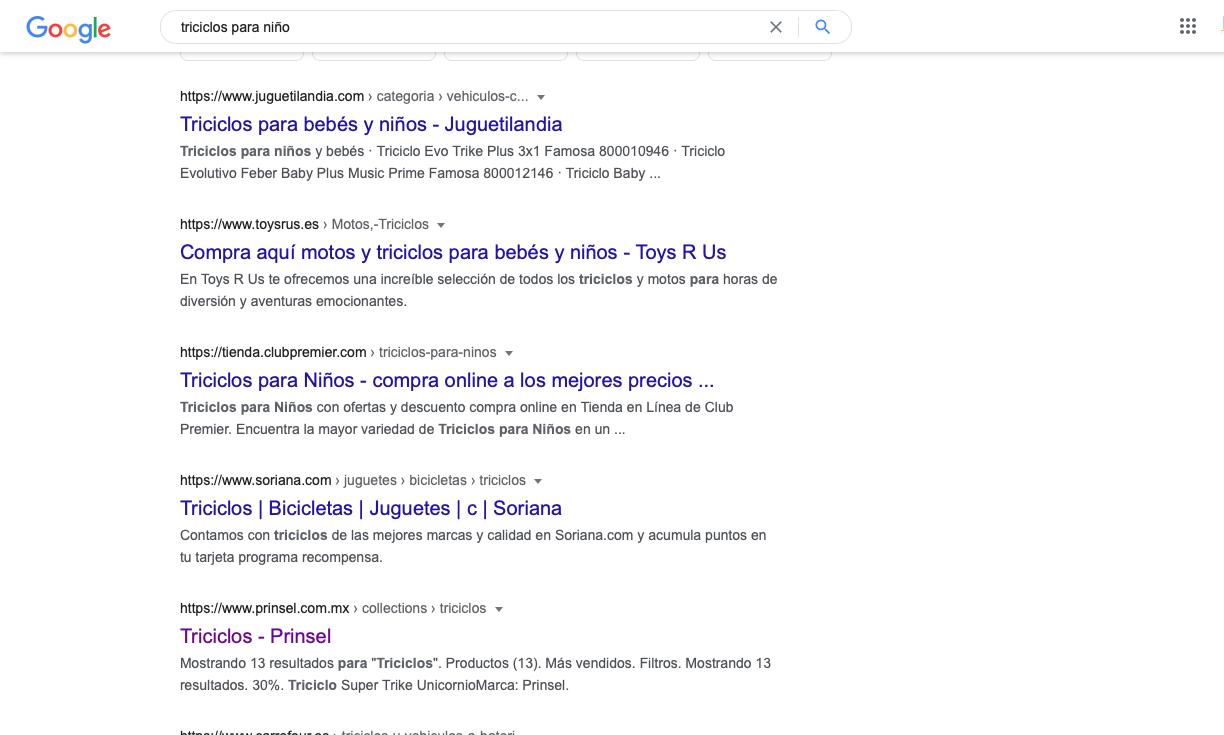Expand options arrow next to juguetilandia.com URL
The image size is (1224, 735).
pos(541,97)
